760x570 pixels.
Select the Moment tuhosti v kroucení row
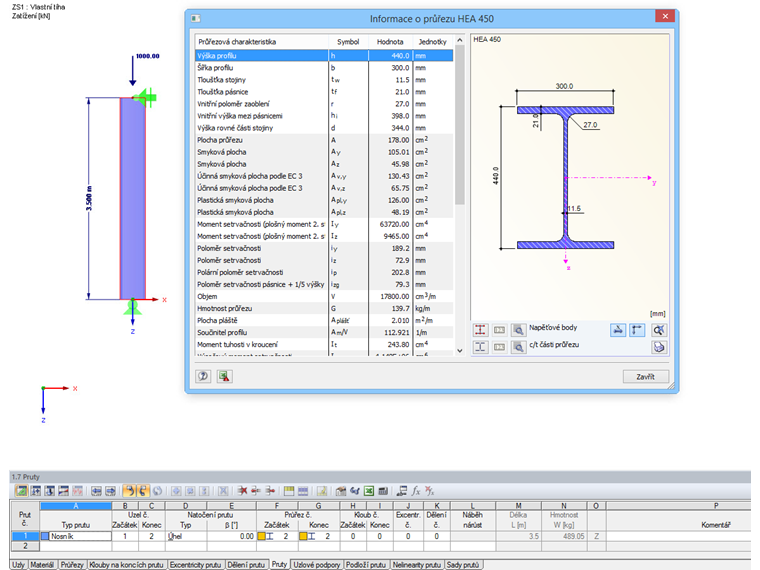pyautogui.click(x=324, y=345)
